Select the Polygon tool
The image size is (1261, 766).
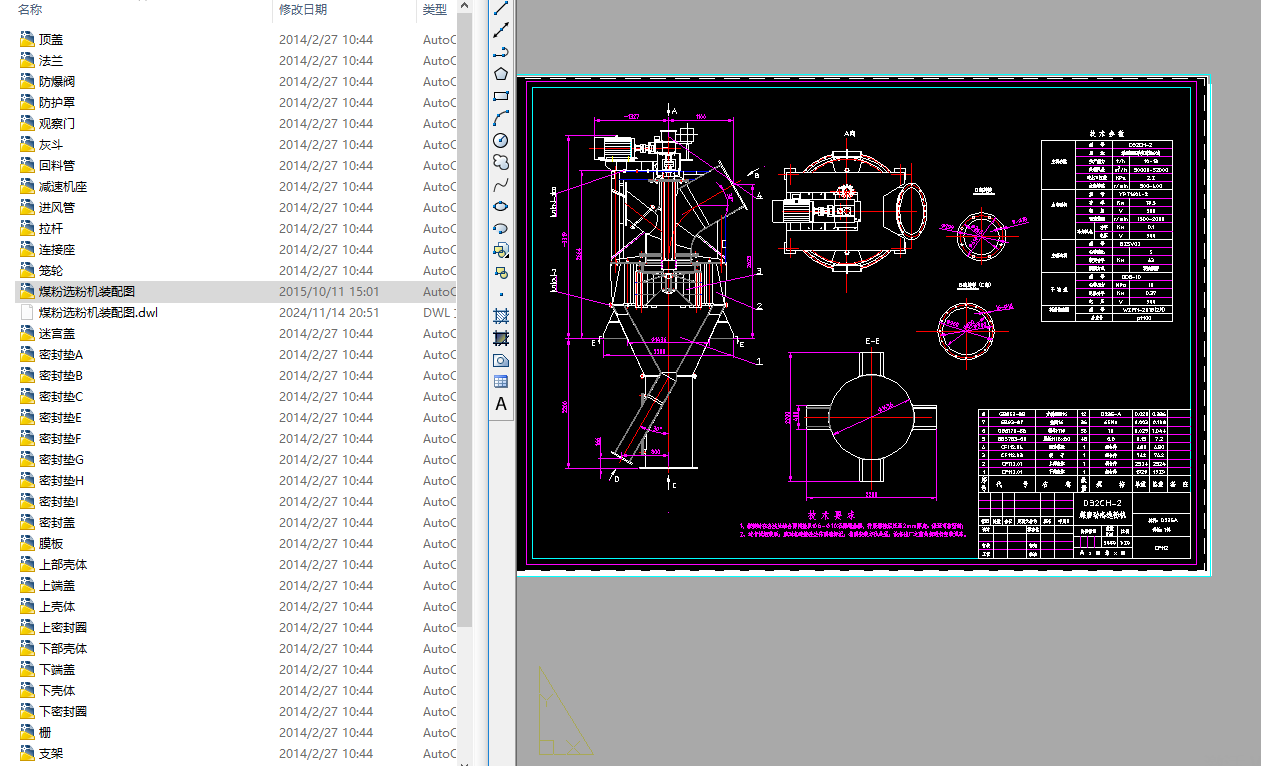coord(501,74)
